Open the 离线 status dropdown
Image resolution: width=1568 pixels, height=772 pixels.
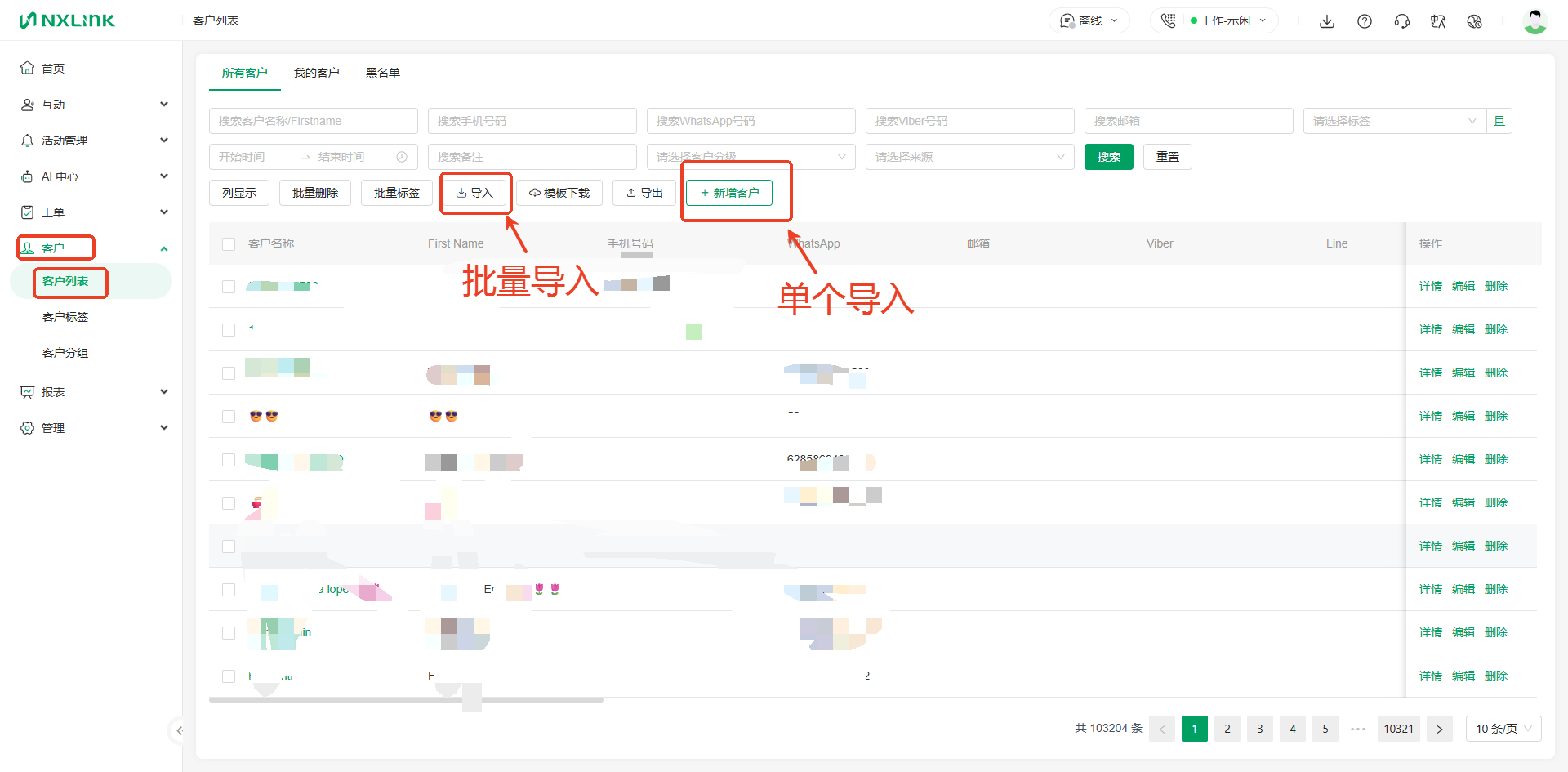[x=1089, y=20]
